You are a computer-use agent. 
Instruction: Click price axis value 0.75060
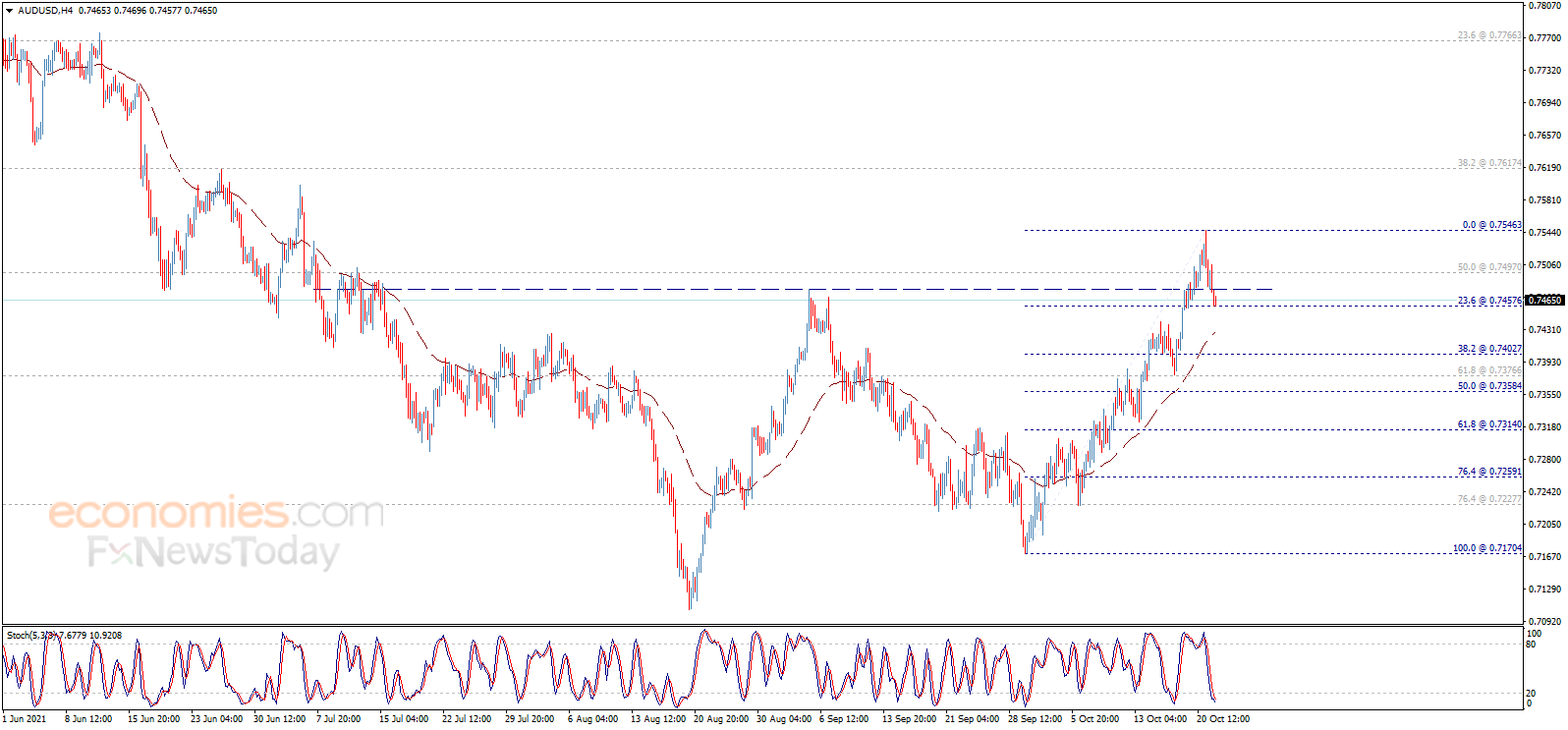[x=1546, y=265]
